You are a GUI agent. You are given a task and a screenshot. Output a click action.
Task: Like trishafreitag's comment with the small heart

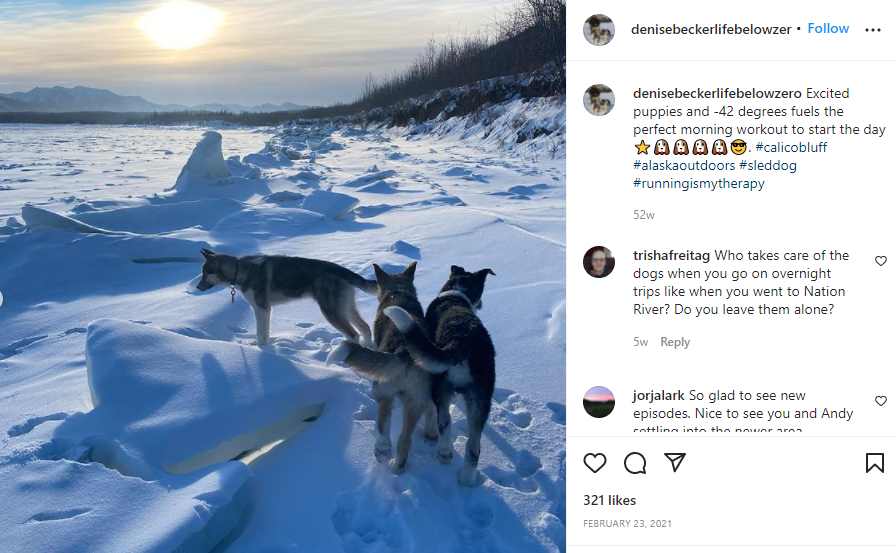(x=881, y=261)
